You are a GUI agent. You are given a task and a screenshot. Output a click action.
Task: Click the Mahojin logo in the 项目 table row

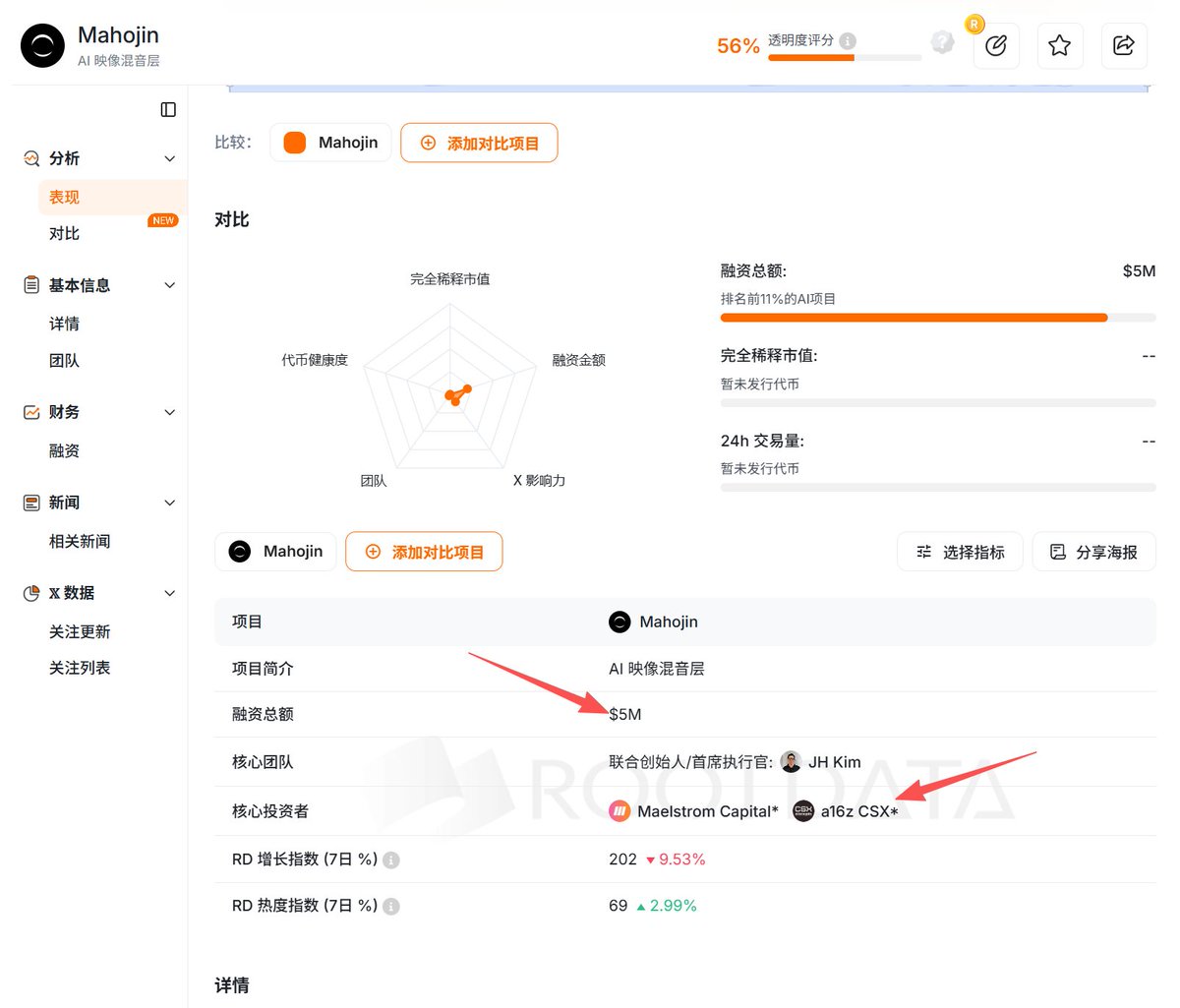(619, 622)
